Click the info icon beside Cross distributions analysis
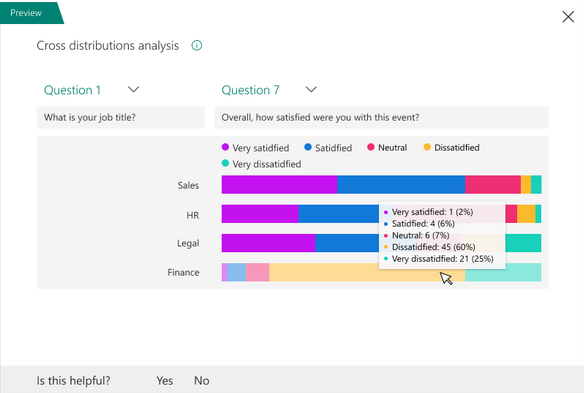Screen dimensions: 584x393 click(x=197, y=45)
